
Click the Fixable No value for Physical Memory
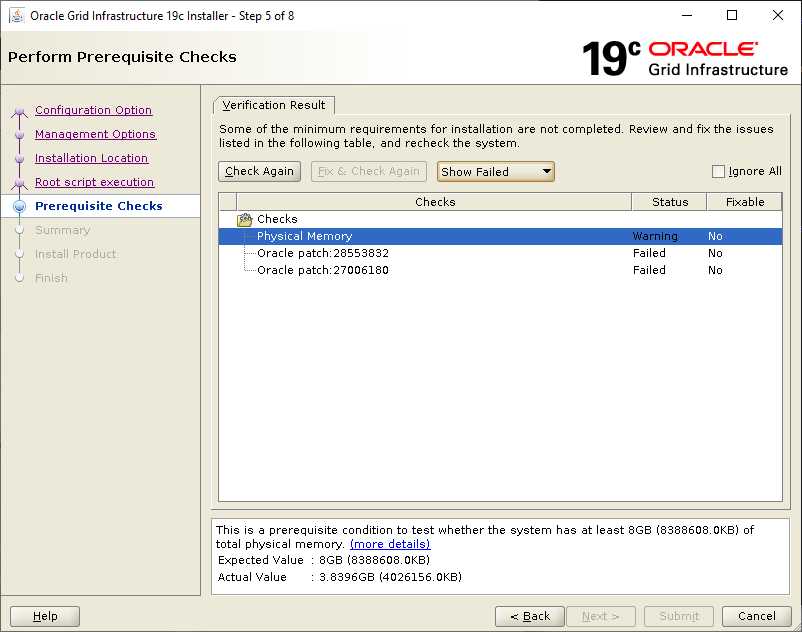pos(715,236)
